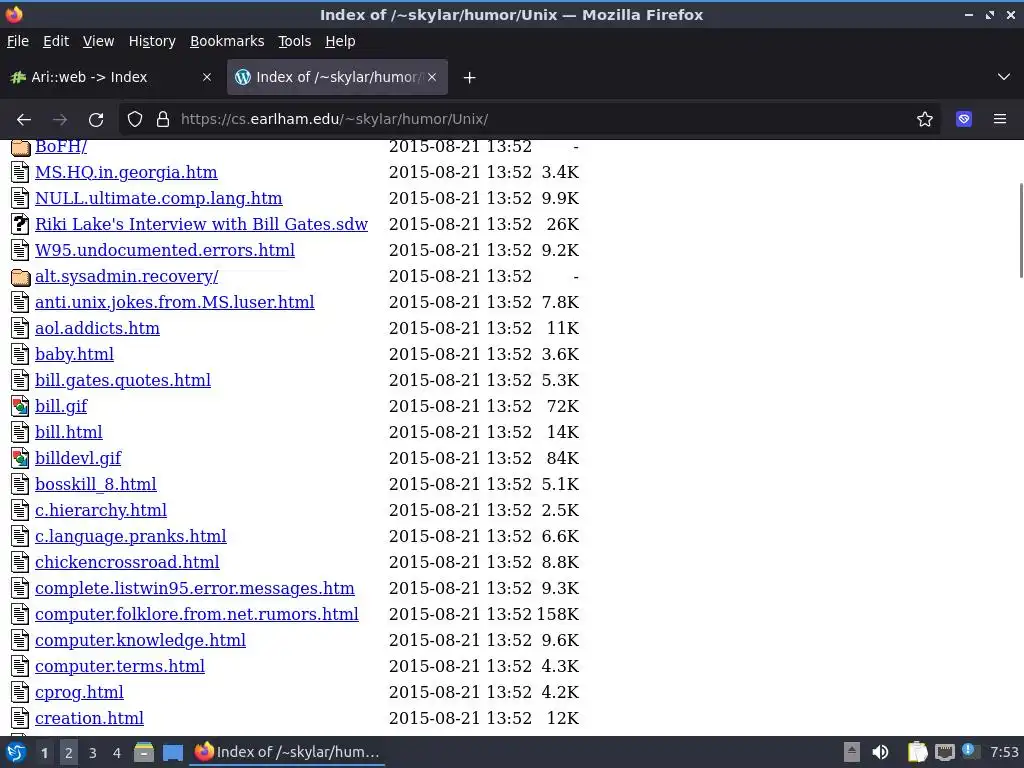This screenshot has width=1024, height=768.
Task: Open computer.terms.html link
Action: [x=120, y=666]
